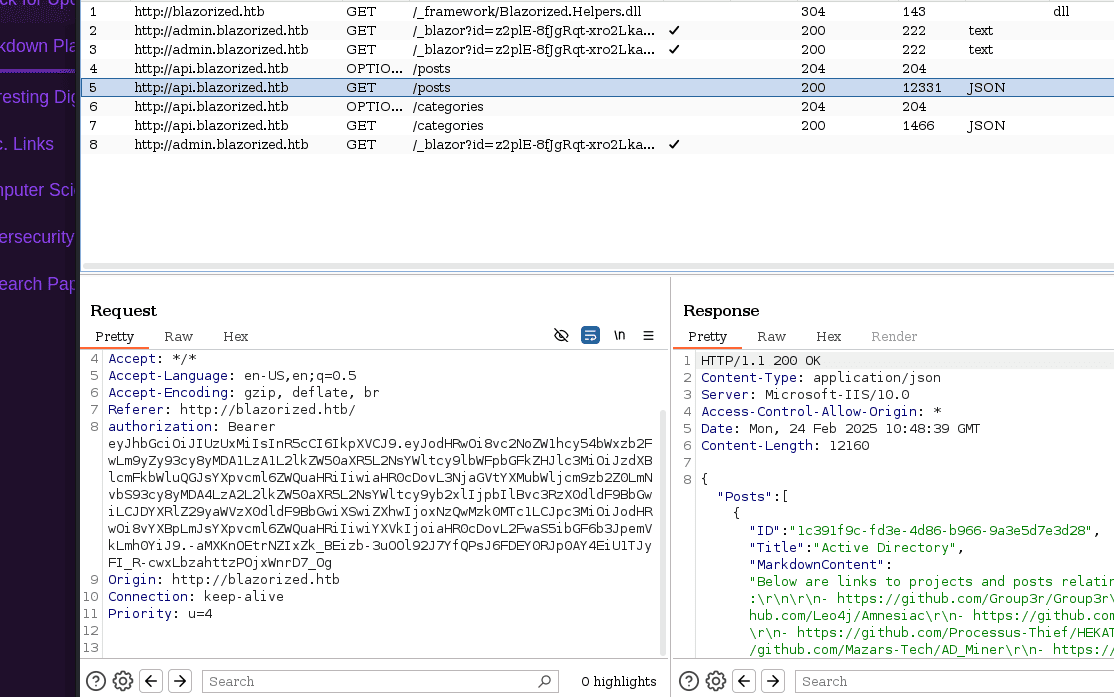Screen dimensions: 1114x697
Task: Click the "Title" Active Directory JSON line
Action: pyautogui.click(x=856, y=548)
